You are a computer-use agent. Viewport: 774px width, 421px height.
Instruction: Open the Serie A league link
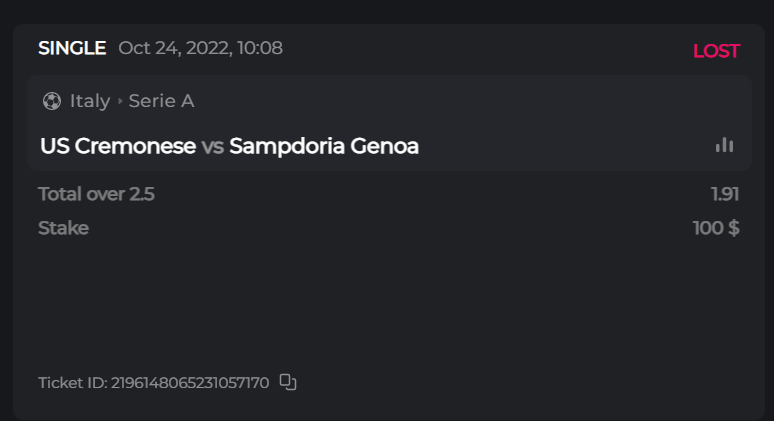coord(161,101)
